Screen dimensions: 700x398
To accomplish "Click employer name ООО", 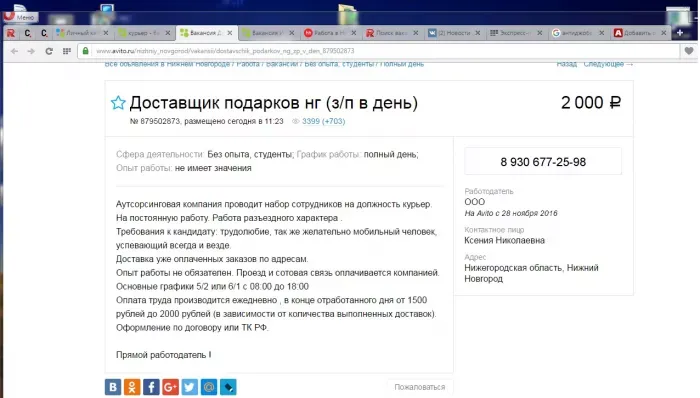I will [475, 202].
